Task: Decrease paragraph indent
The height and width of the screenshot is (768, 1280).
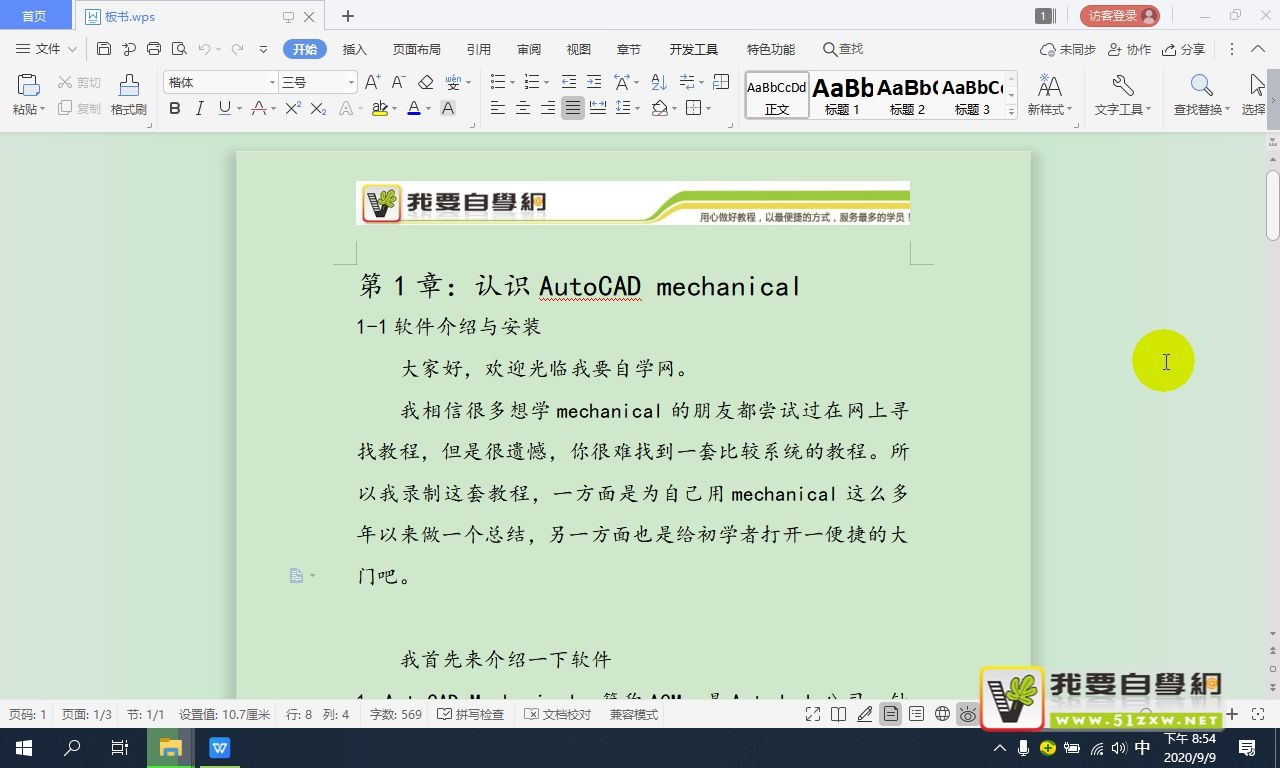Action: point(569,82)
